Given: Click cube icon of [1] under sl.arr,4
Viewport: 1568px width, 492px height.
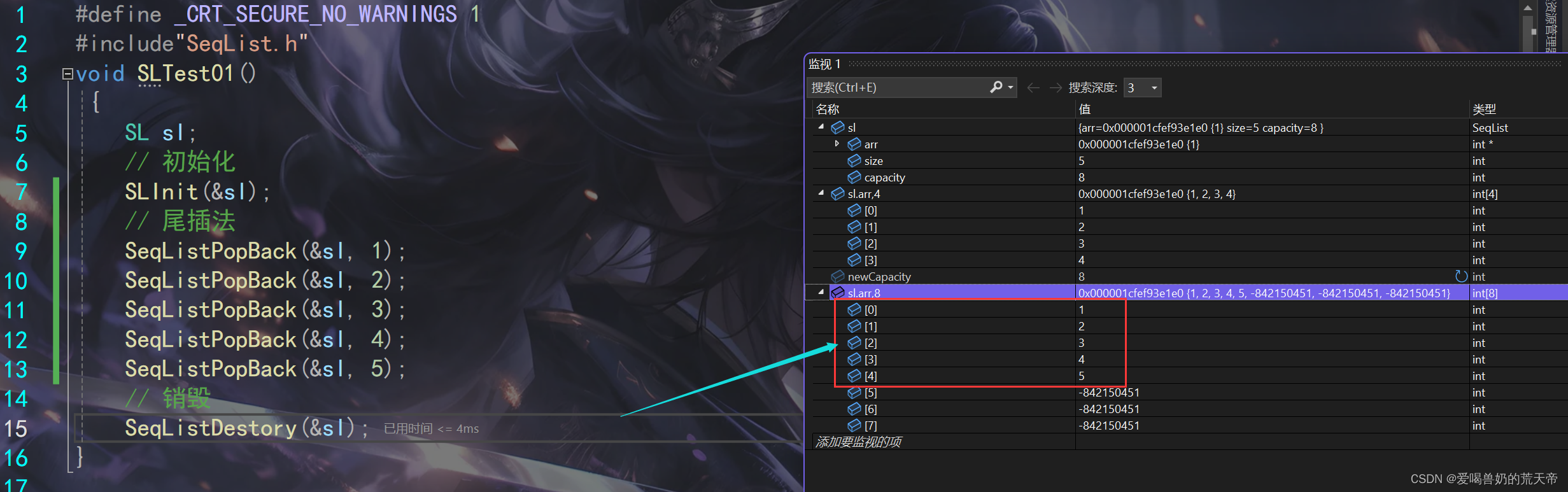Looking at the screenshot, I should 854,227.
